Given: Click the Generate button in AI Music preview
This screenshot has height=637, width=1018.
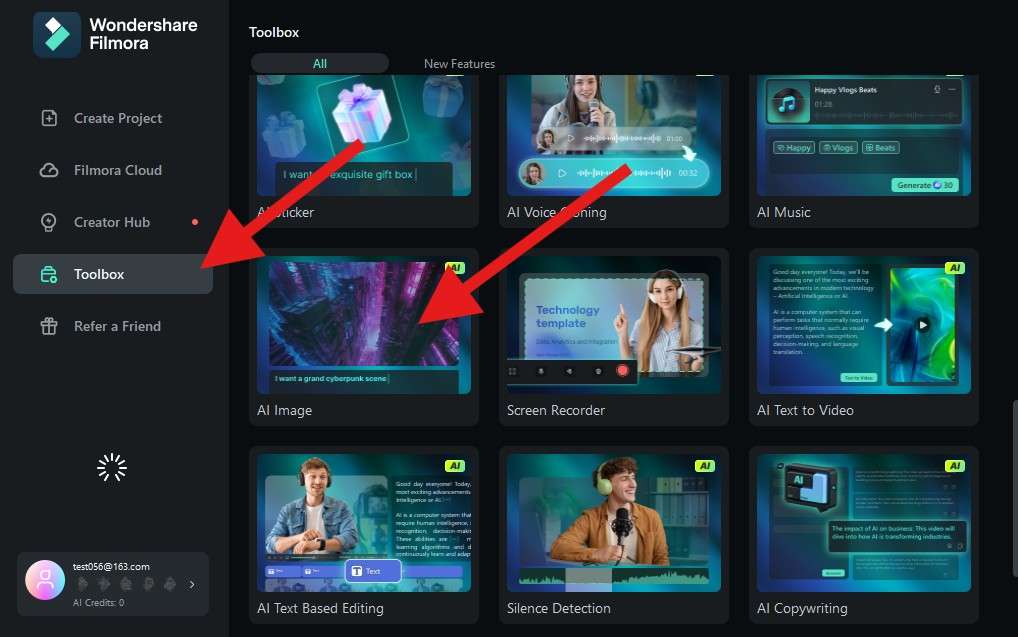Looking at the screenshot, I should tap(925, 185).
